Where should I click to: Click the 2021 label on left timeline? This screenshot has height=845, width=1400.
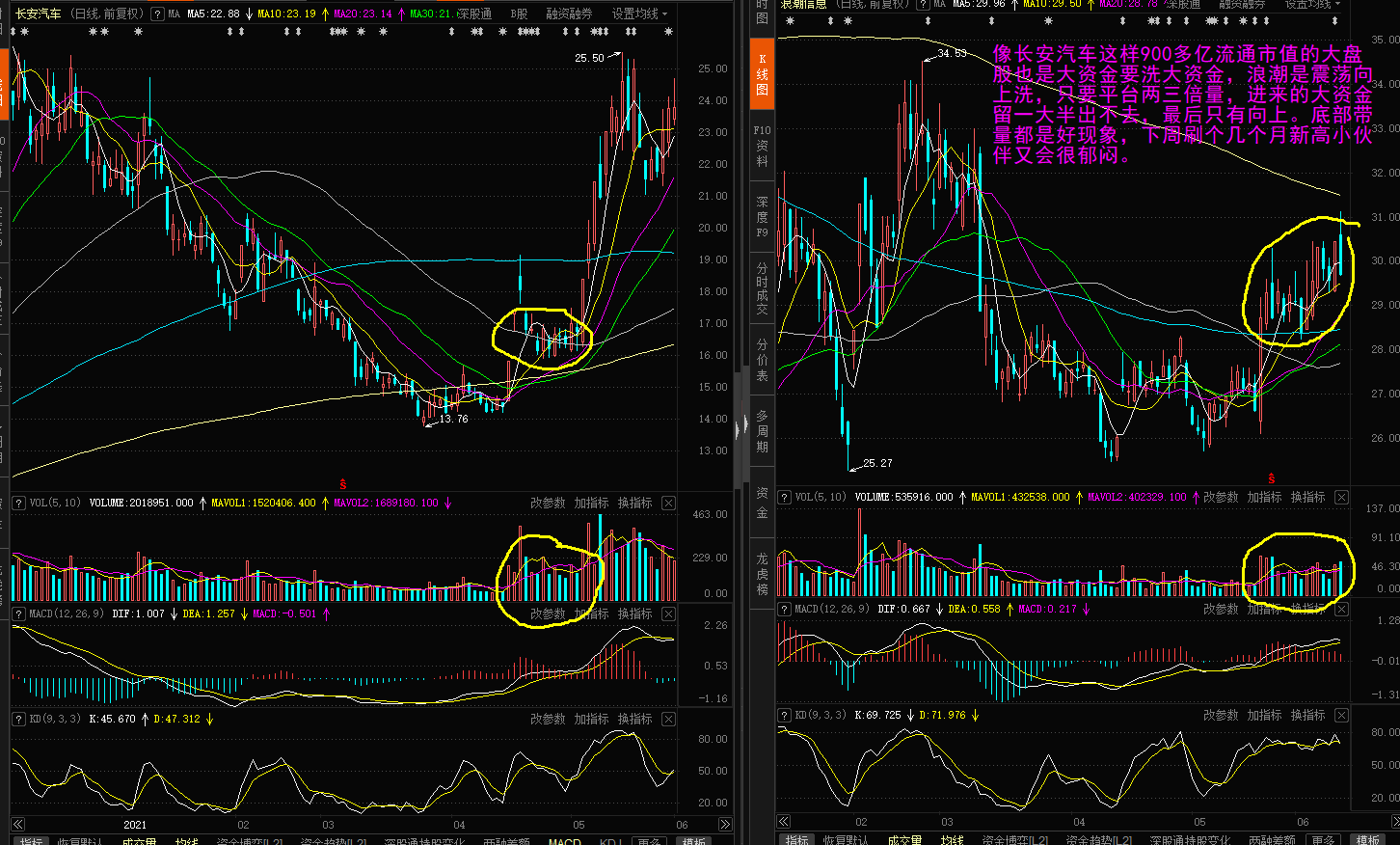tap(135, 825)
